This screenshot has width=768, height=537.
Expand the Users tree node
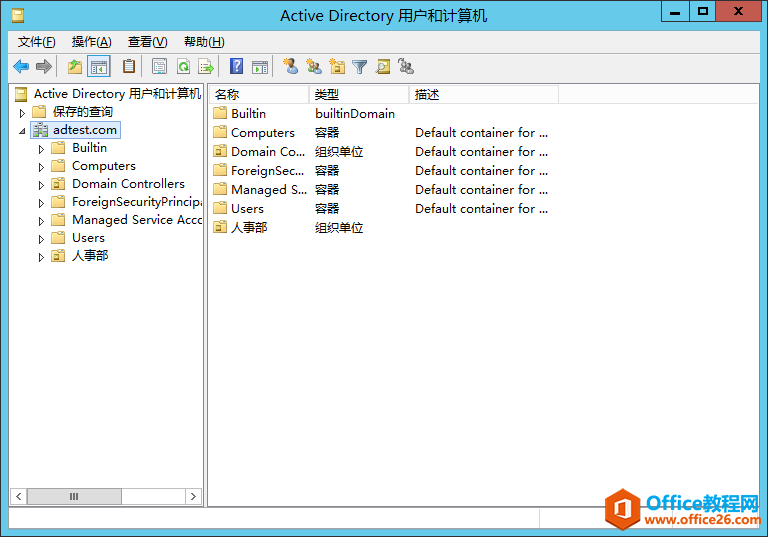point(41,239)
